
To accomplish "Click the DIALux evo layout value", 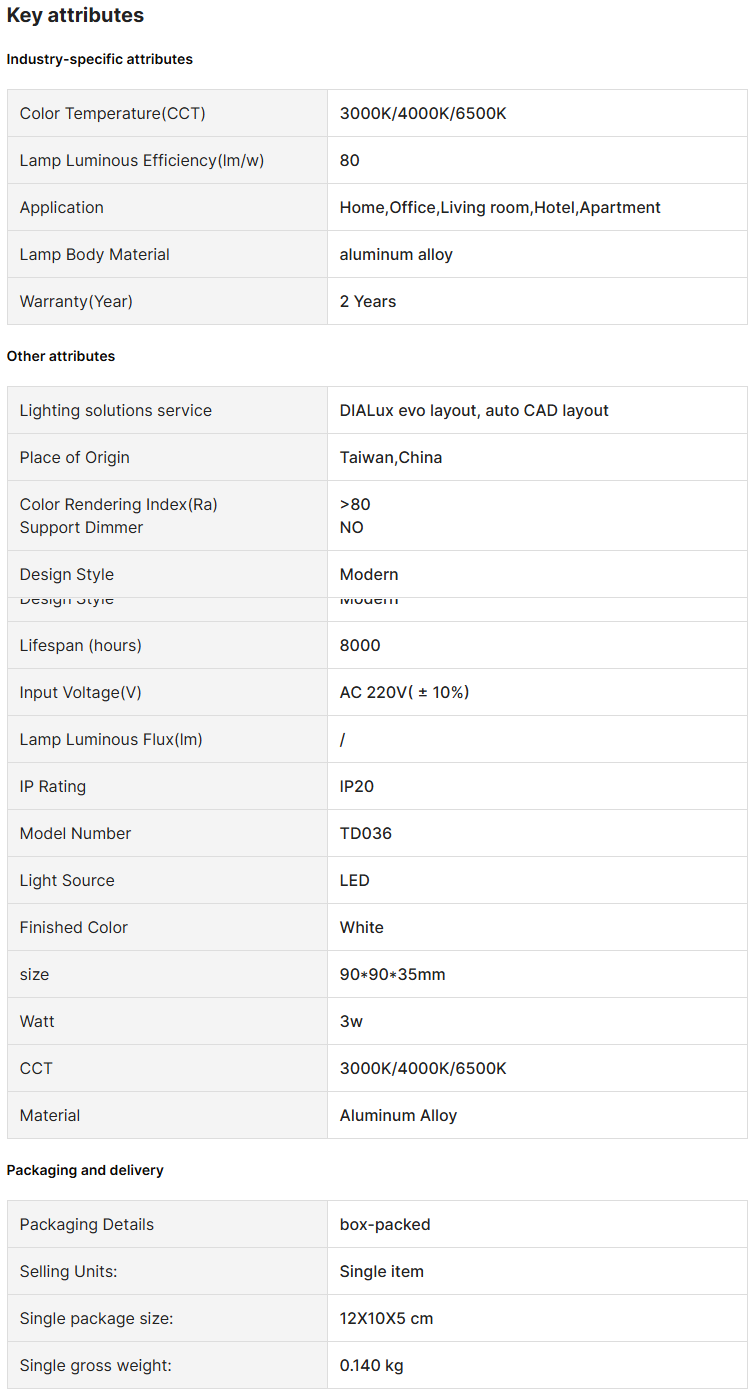I will click(474, 411).
